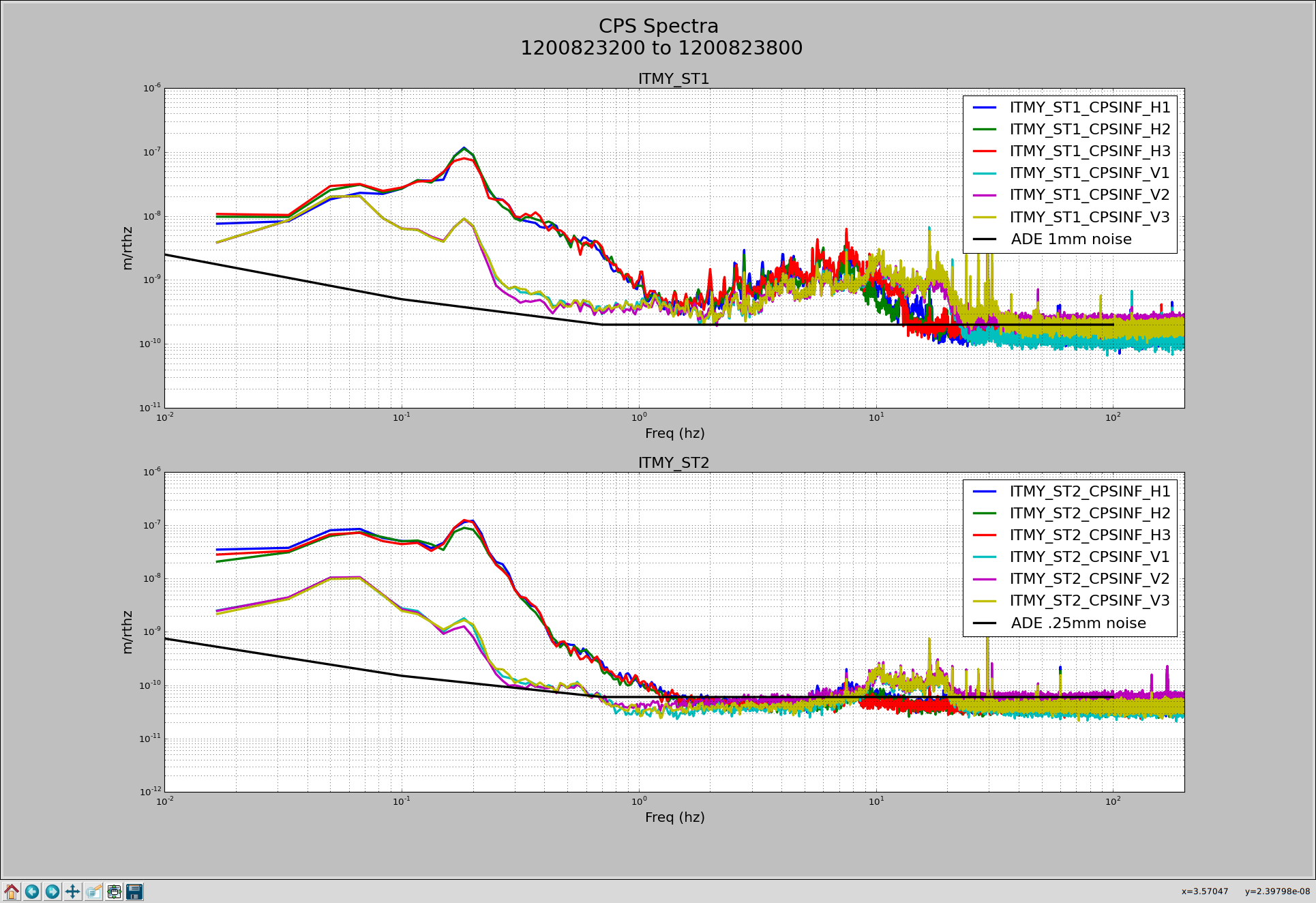Image resolution: width=1316 pixels, height=903 pixels.
Task: Click CPS Spectra figure title
Action: click(x=658, y=27)
